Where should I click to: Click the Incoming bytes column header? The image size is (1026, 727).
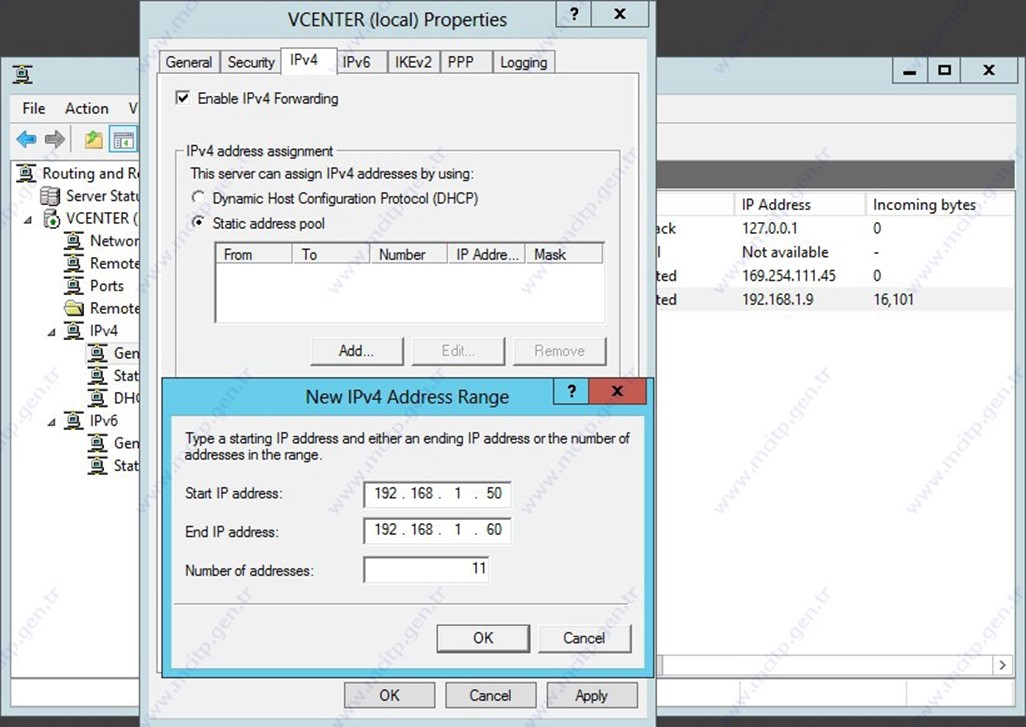[x=940, y=204]
